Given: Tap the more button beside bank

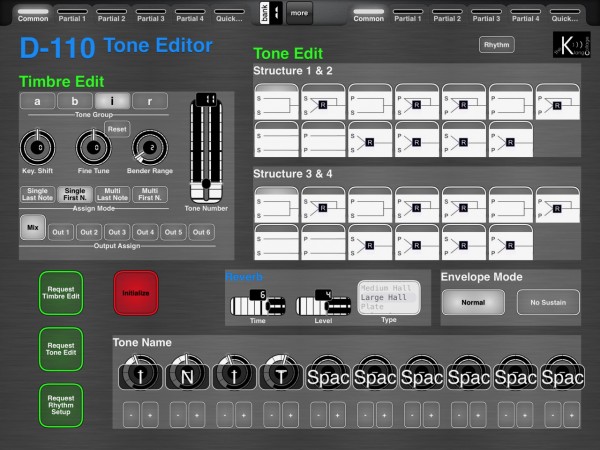Looking at the screenshot, I should tap(299, 13).
